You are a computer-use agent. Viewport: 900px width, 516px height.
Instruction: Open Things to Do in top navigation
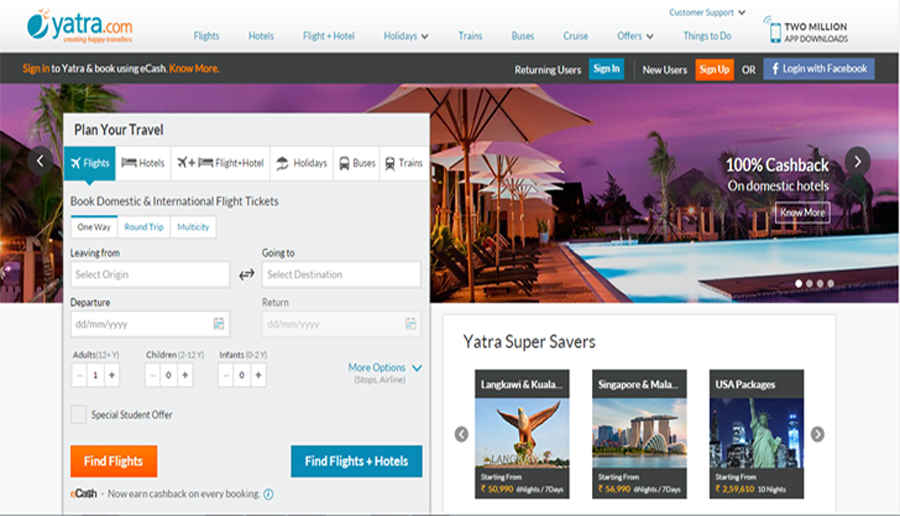[x=707, y=36]
